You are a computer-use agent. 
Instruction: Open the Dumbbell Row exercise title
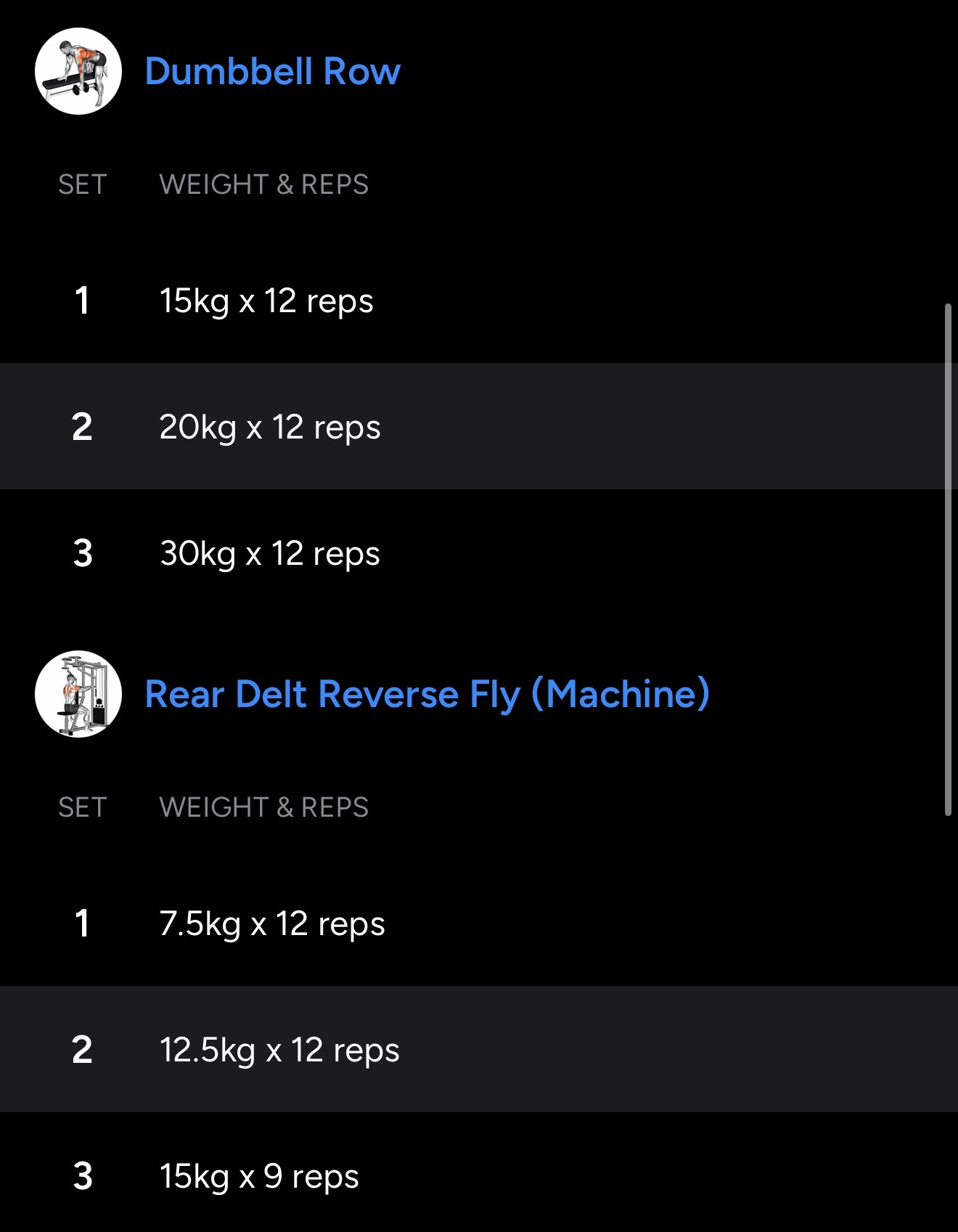tap(272, 71)
